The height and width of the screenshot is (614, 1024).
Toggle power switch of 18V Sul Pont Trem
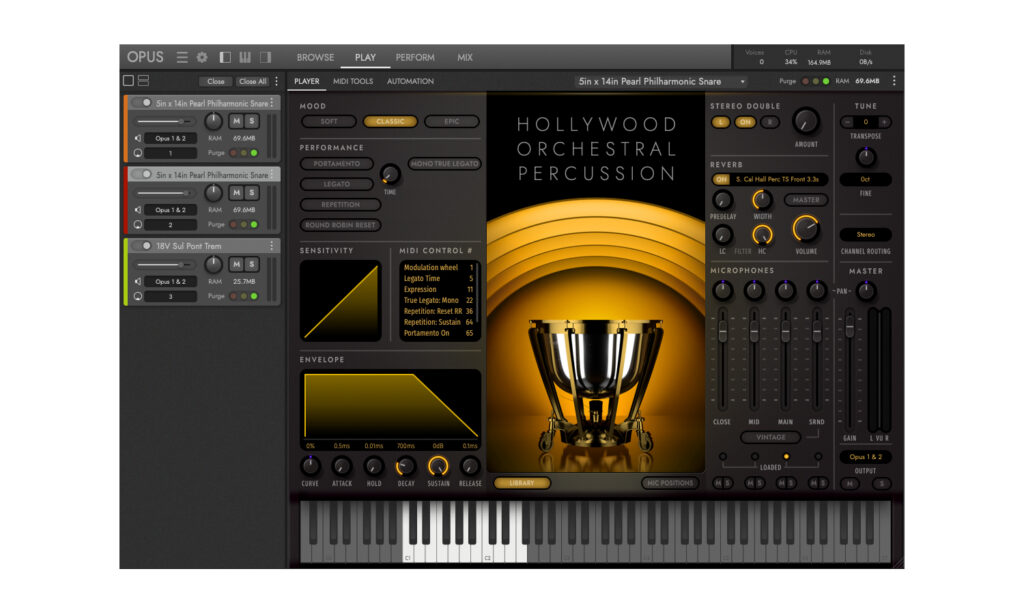[142, 246]
